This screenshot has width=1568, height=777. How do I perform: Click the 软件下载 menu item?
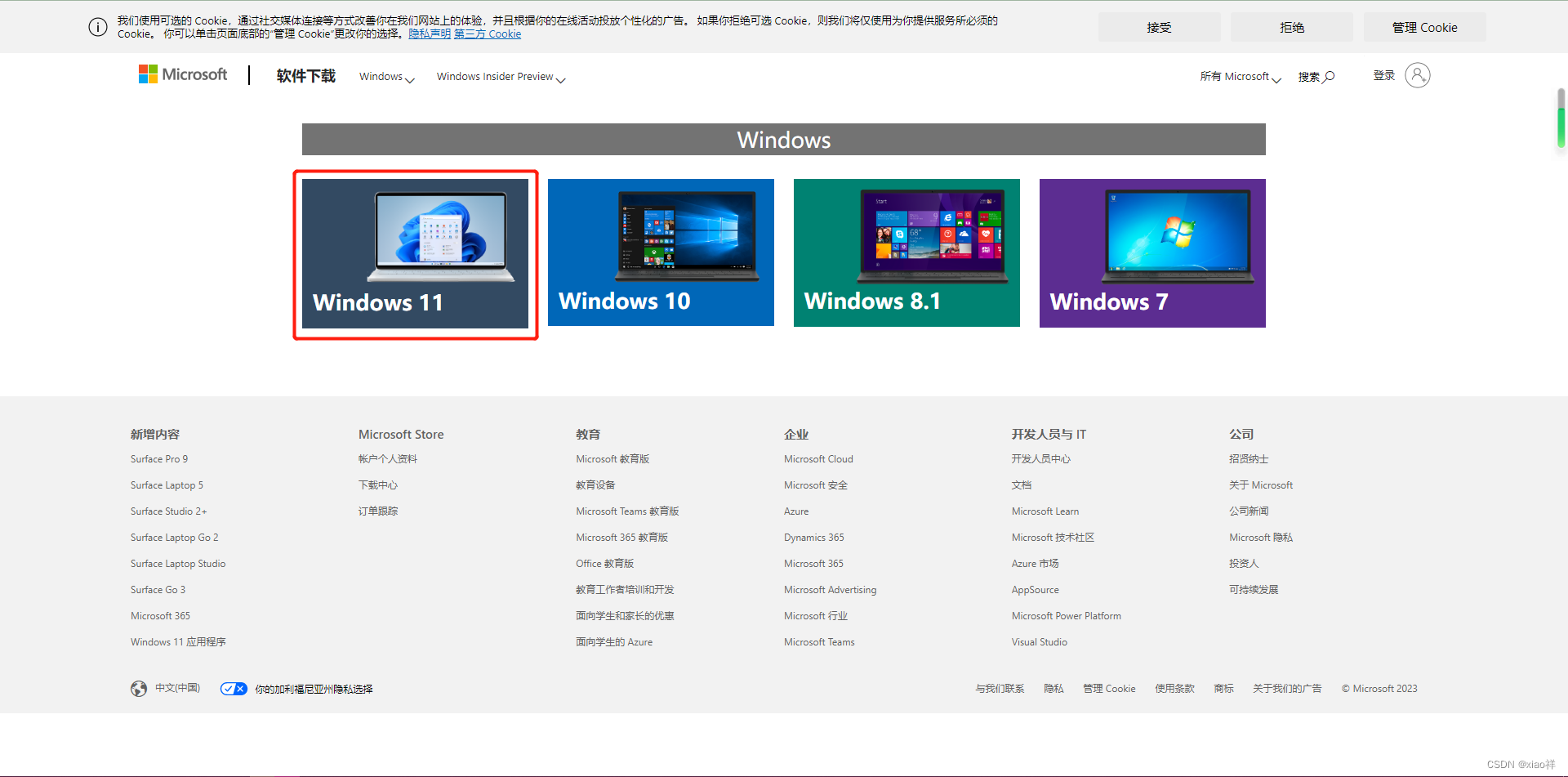point(305,74)
